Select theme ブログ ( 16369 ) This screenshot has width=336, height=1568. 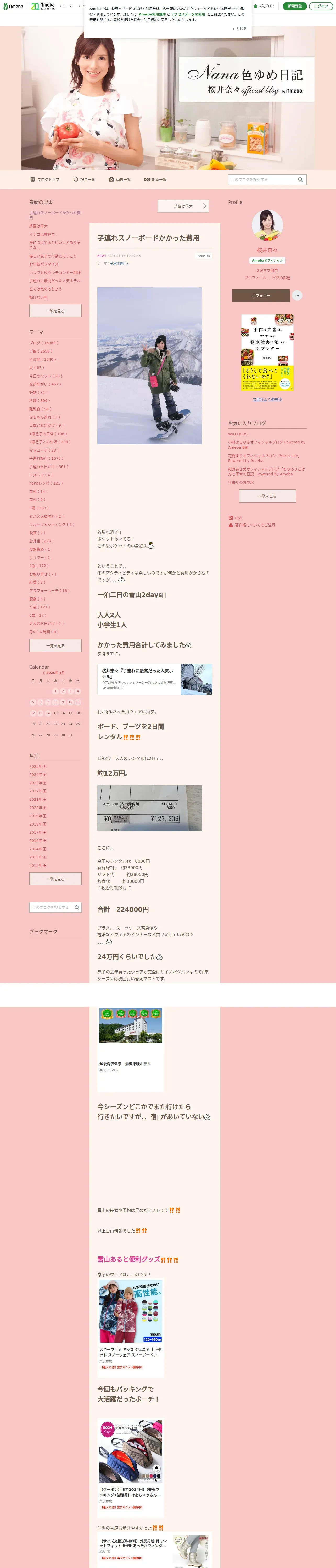(x=44, y=343)
